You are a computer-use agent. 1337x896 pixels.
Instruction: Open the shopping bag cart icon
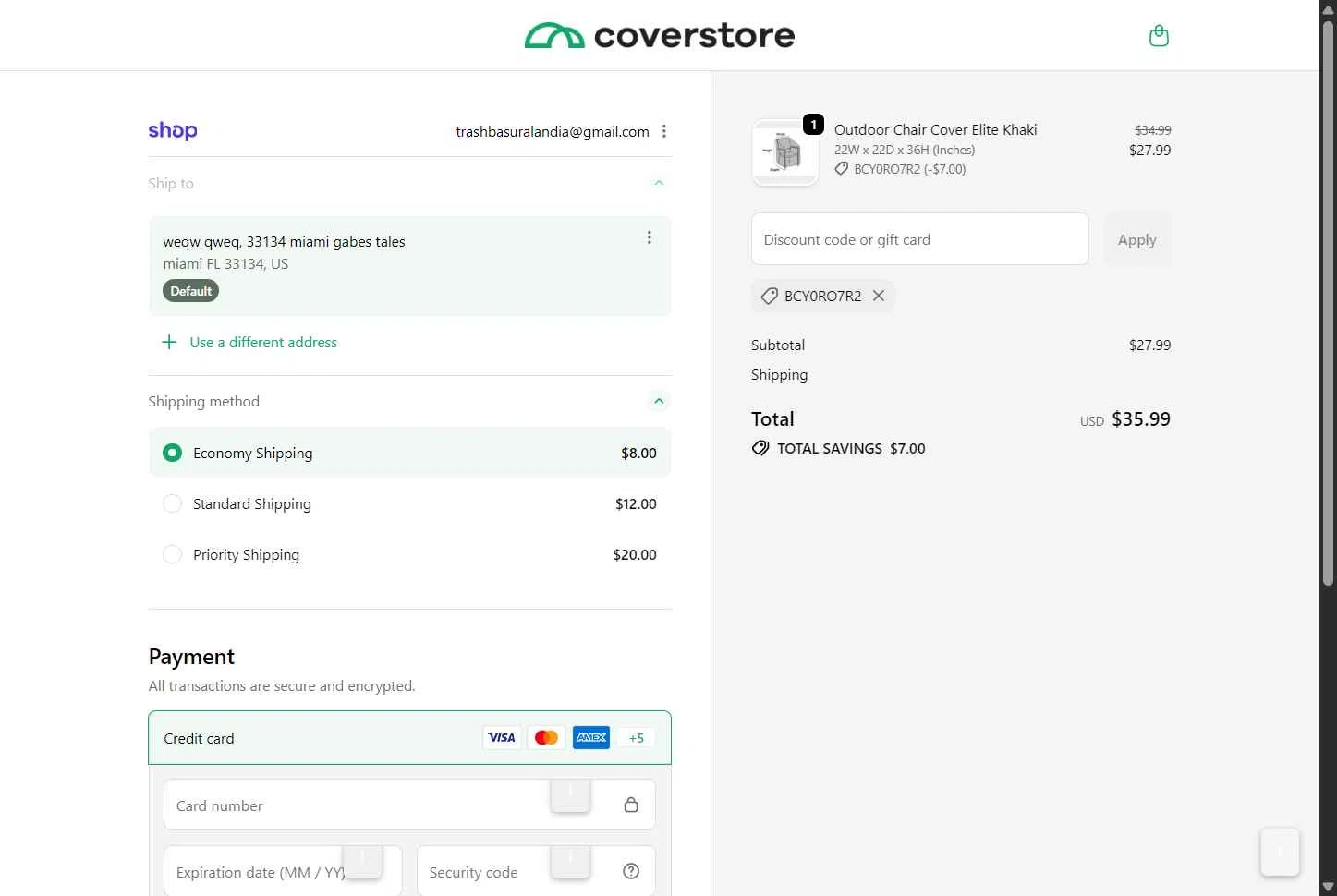pos(1159,36)
